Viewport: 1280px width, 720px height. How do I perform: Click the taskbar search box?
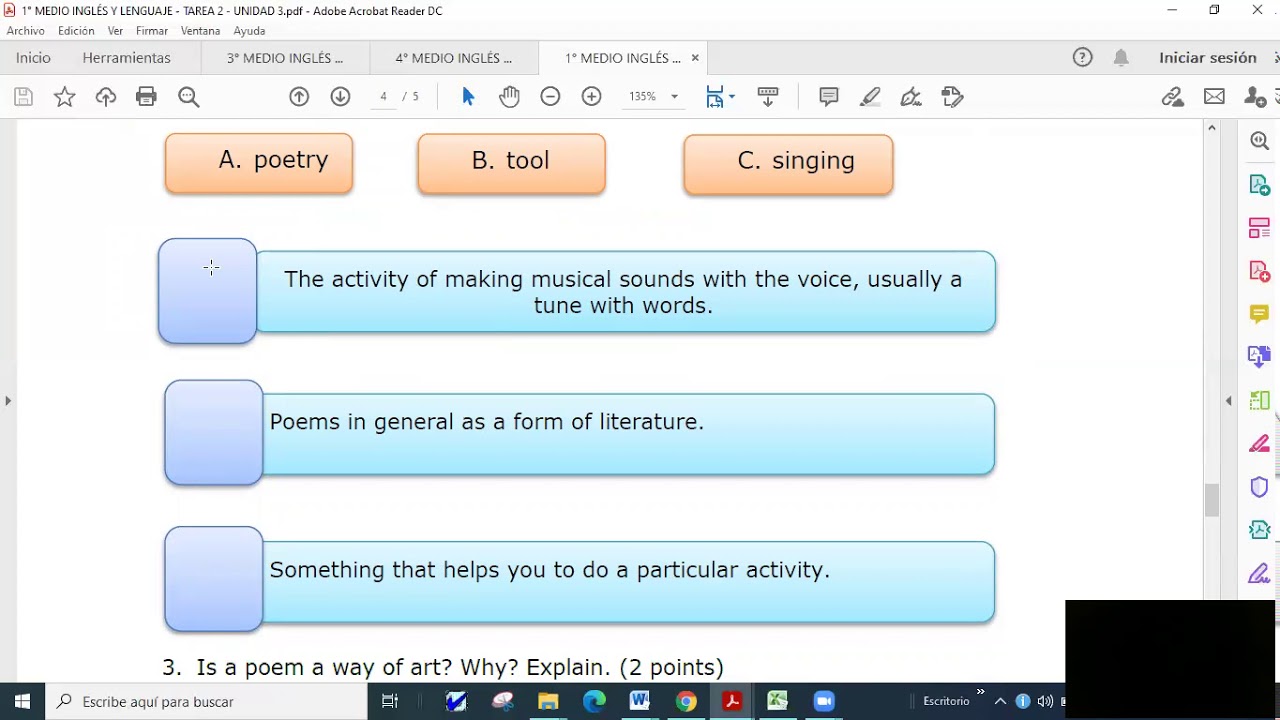tap(208, 702)
